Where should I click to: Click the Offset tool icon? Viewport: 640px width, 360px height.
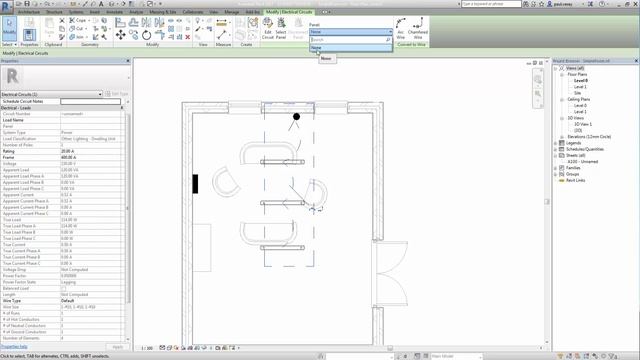pos(133,22)
